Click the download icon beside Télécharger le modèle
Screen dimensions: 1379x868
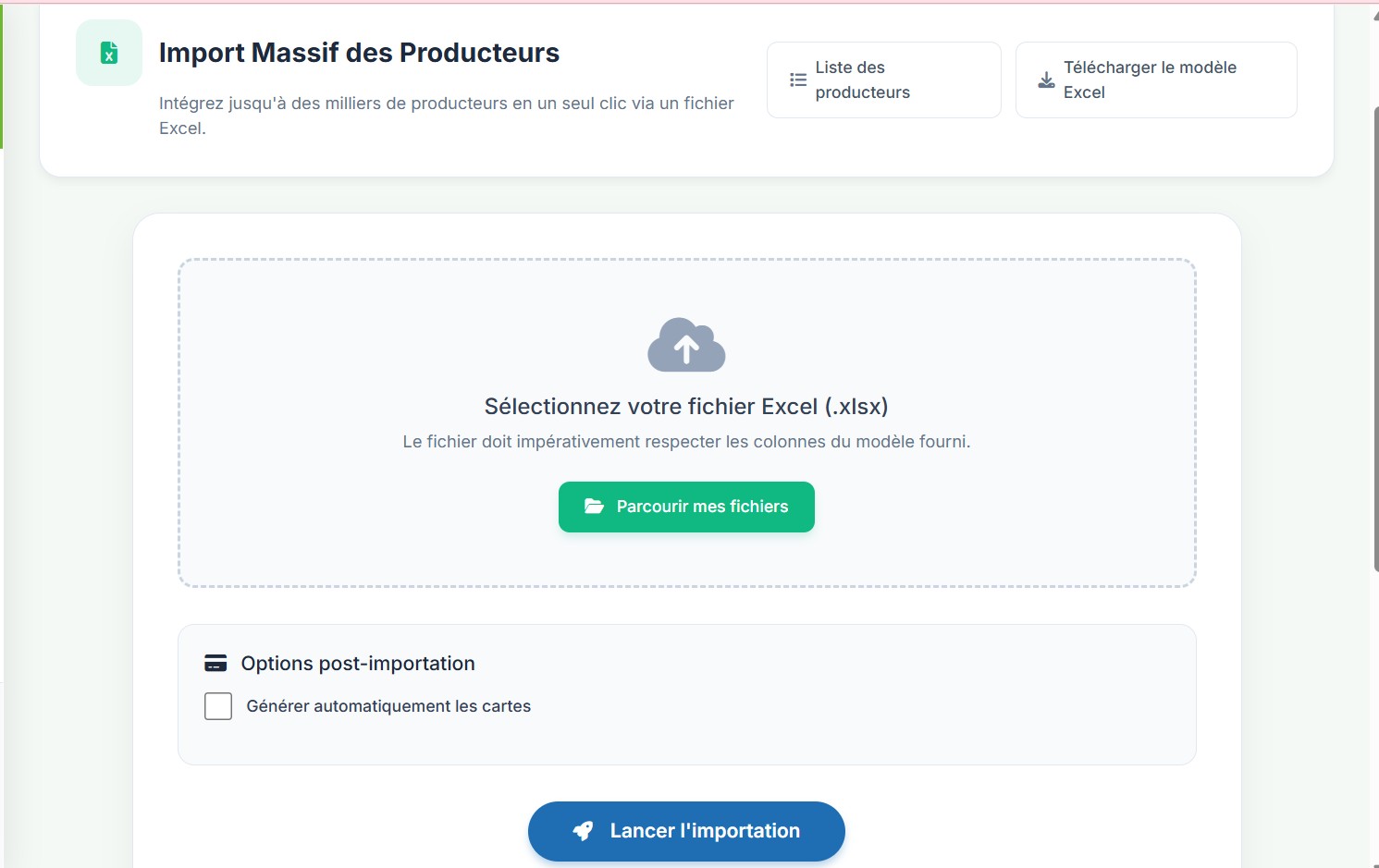pos(1046,80)
